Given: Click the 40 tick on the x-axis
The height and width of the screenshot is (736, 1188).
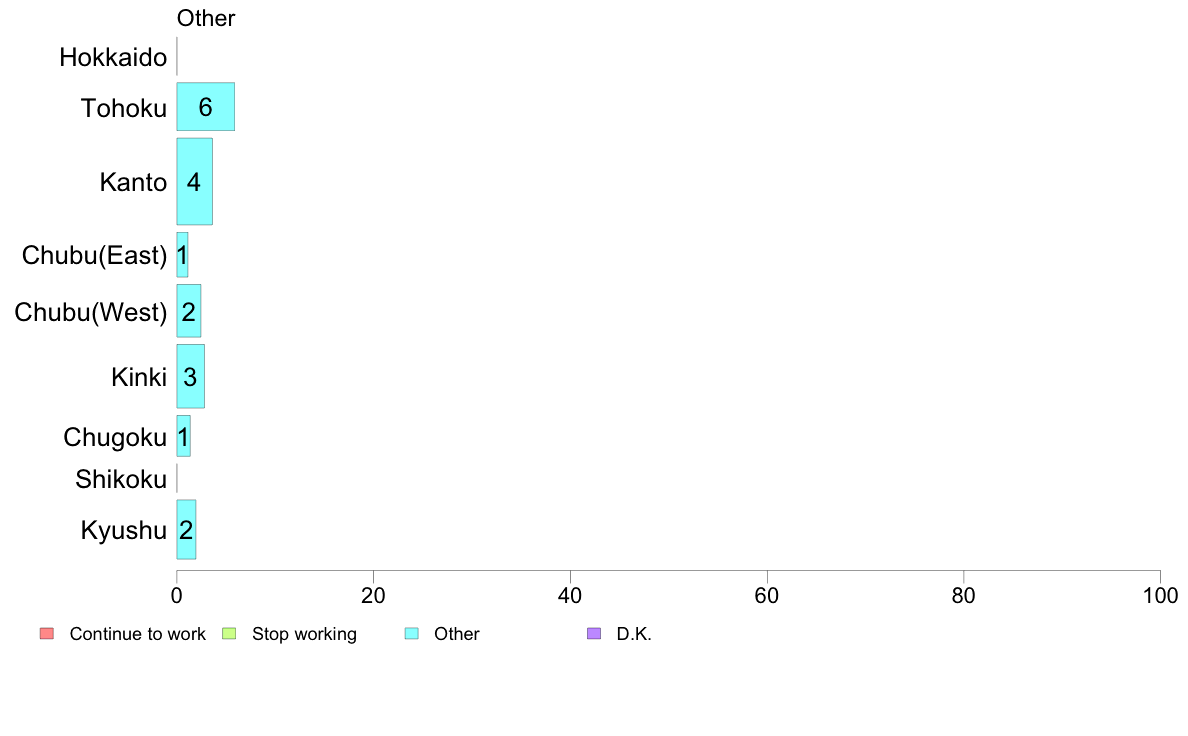Looking at the screenshot, I should tap(570, 596).
